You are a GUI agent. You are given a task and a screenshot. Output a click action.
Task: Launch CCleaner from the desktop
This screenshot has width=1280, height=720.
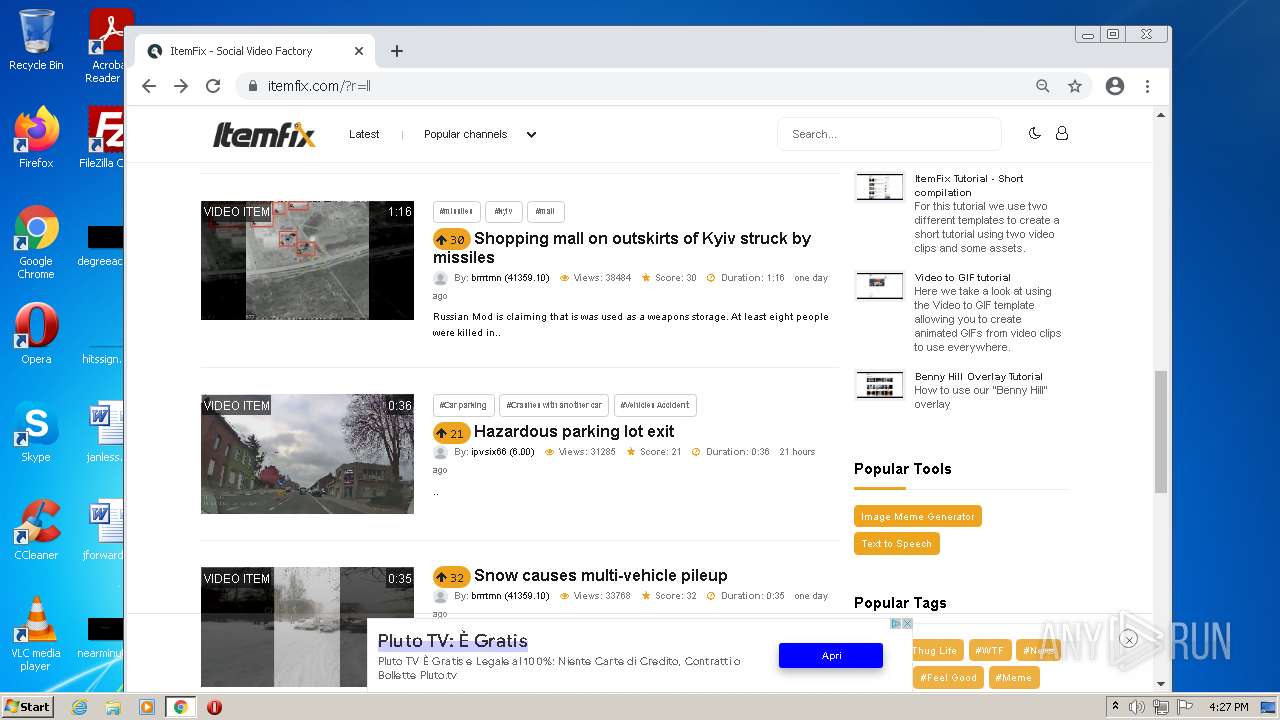[36, 529]
